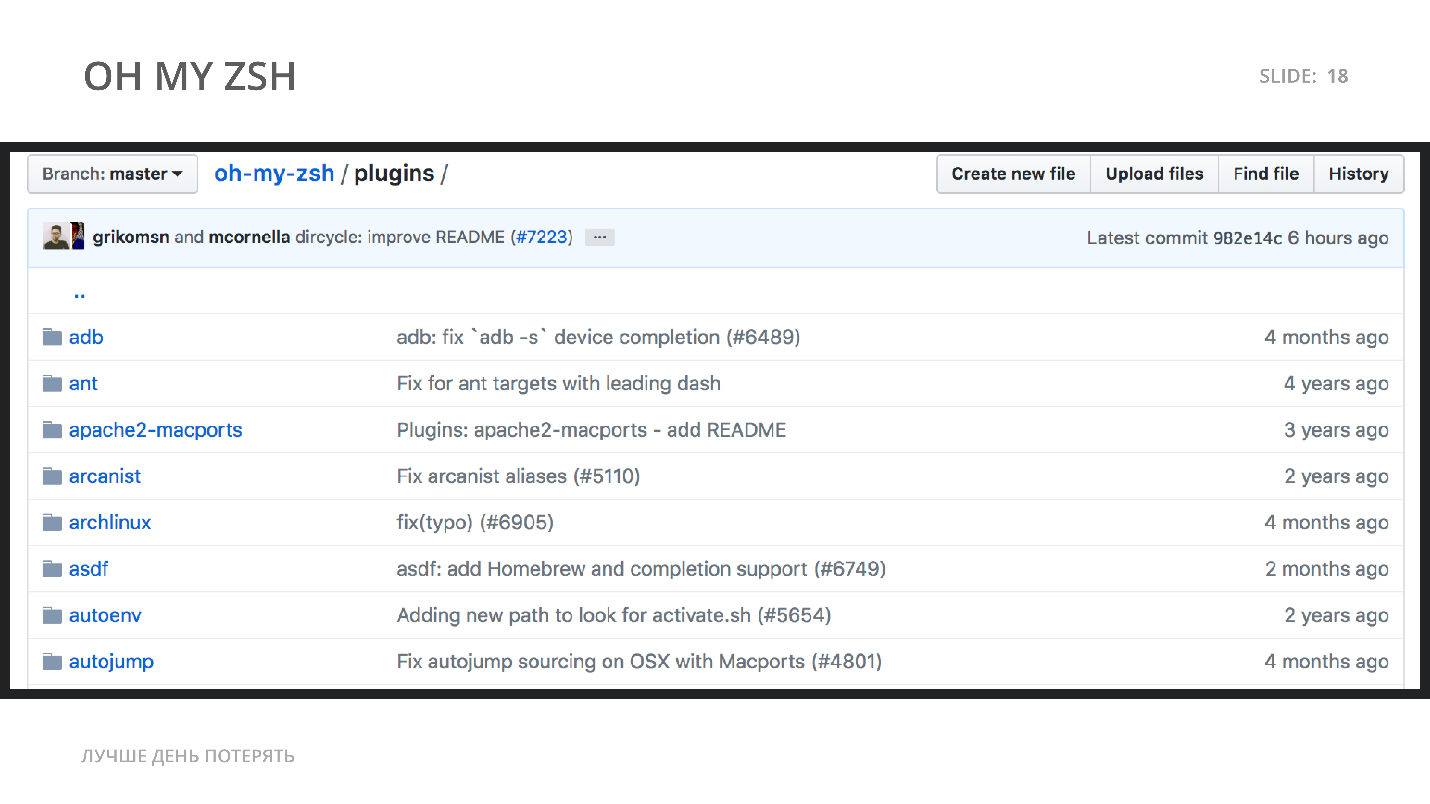Click the Create new file button

tap(1013, 174)
